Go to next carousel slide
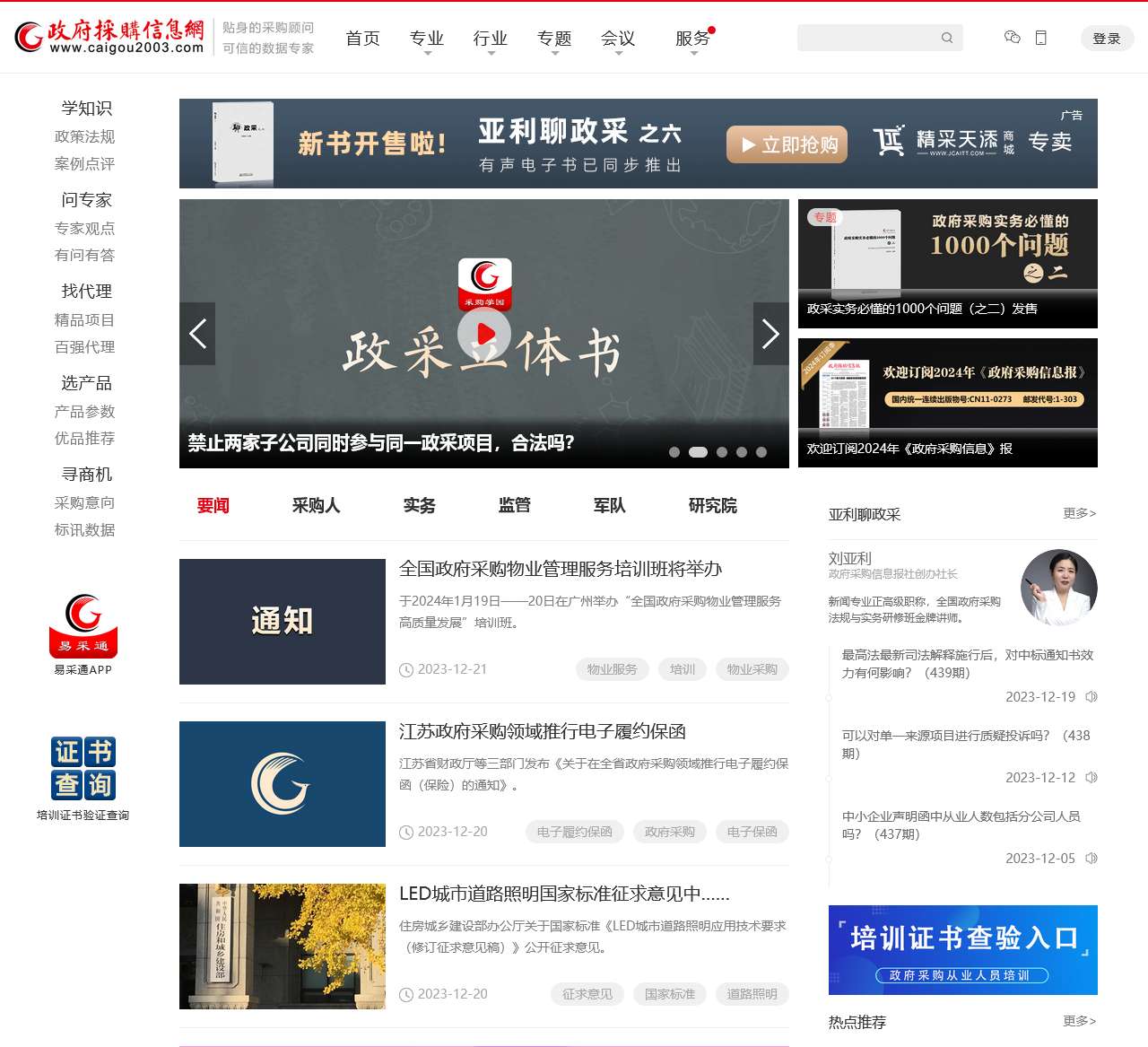The width and height of the screenshot is (1148, 1047). pos(771,334)
